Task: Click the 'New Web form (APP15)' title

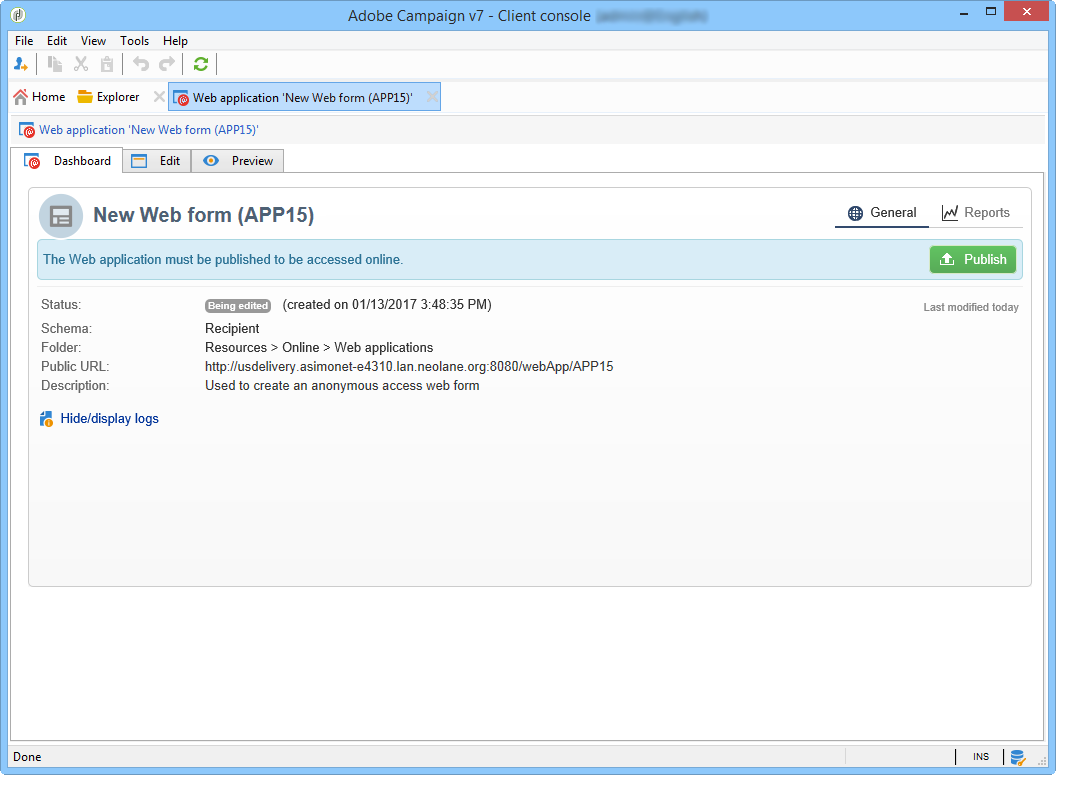Action: tap(204, 215)
